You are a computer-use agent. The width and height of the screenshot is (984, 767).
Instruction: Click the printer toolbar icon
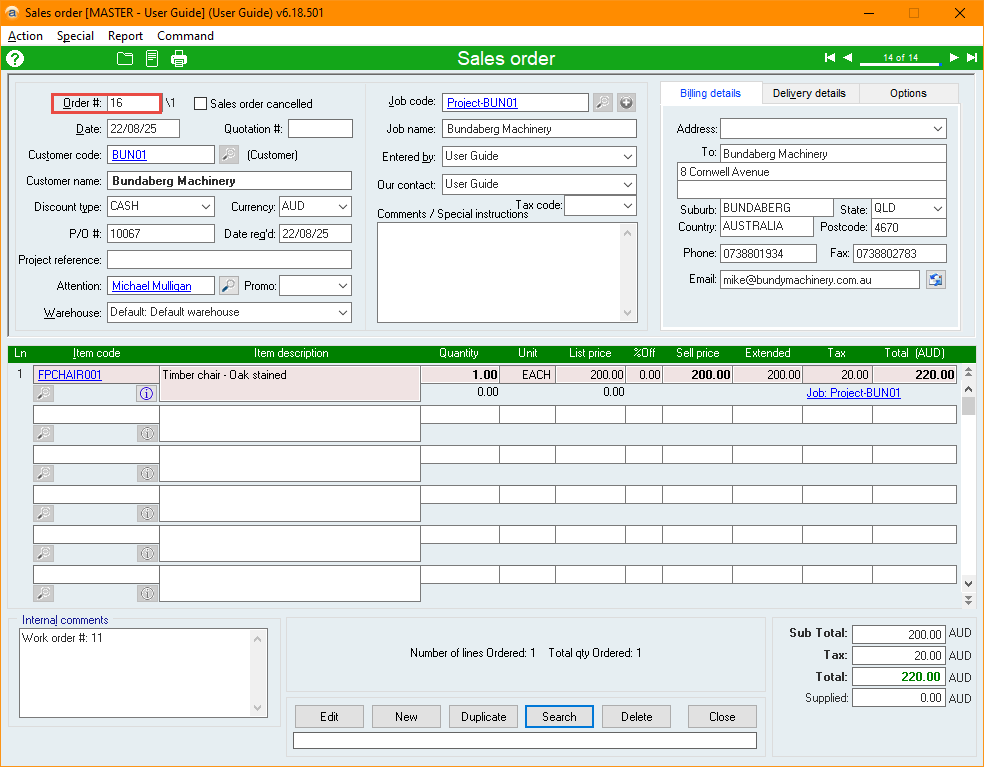[x=179, y=58]
